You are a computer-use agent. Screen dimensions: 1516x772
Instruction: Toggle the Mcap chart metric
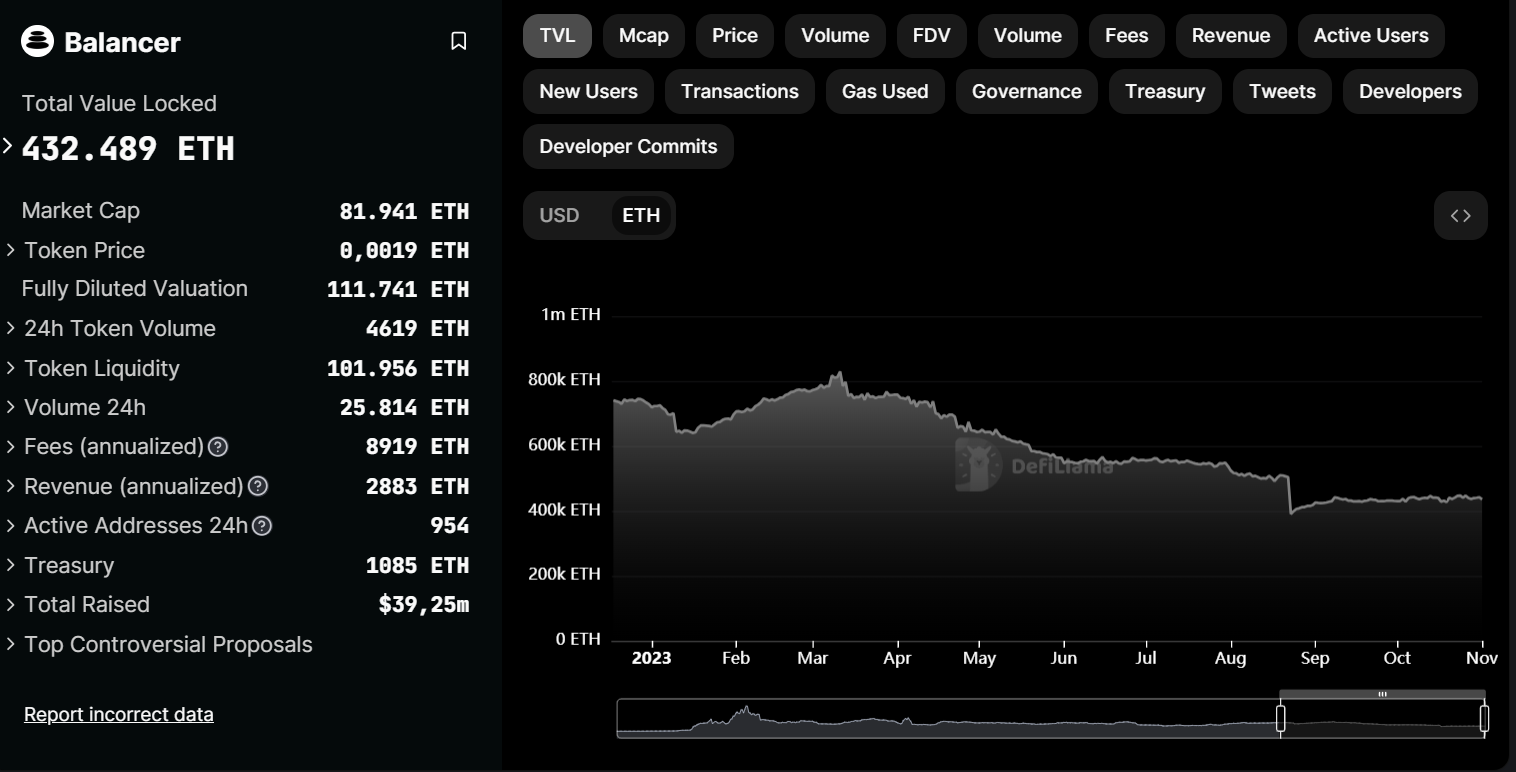(643, 36)
